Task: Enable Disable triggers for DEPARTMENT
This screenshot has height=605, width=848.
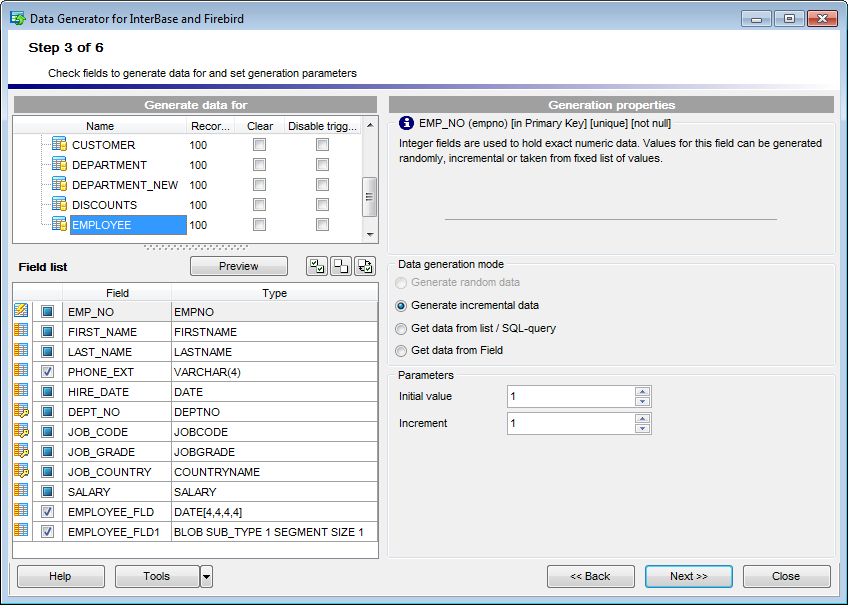Action: coord(321,164)
